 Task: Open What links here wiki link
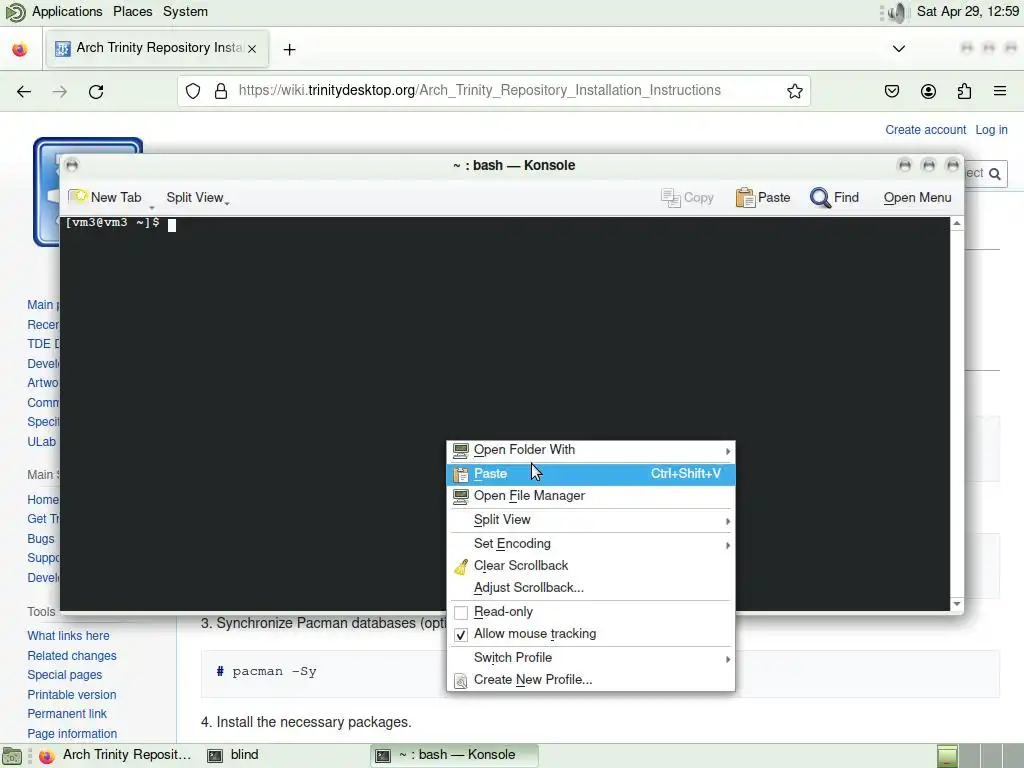[69, 635]
